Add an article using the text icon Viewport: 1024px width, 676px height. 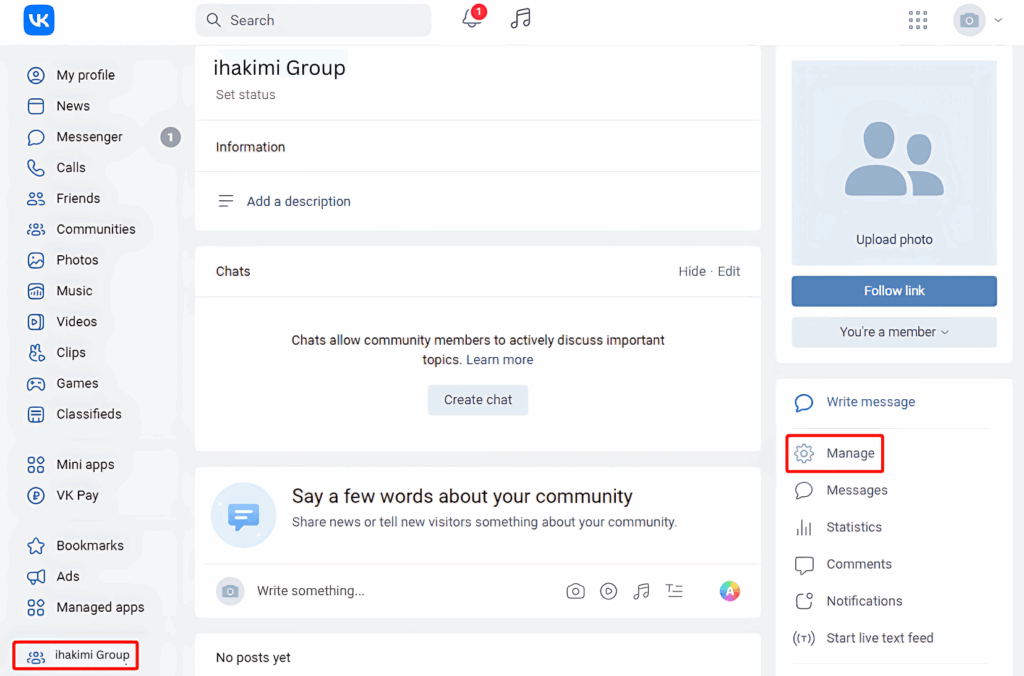click(x=675, y=591)
